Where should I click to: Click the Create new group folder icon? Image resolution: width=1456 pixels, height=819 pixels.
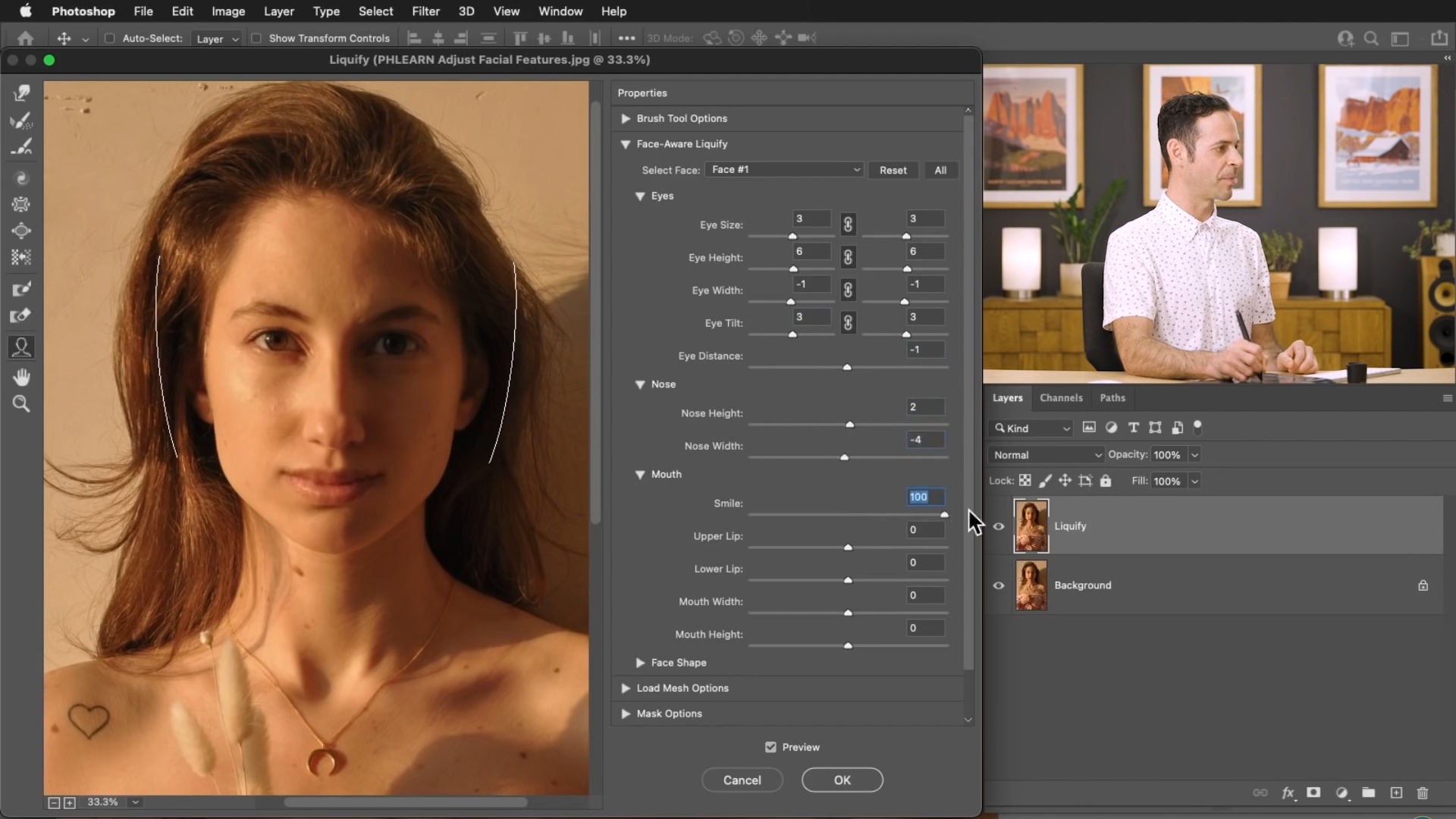click(1368, 792)
